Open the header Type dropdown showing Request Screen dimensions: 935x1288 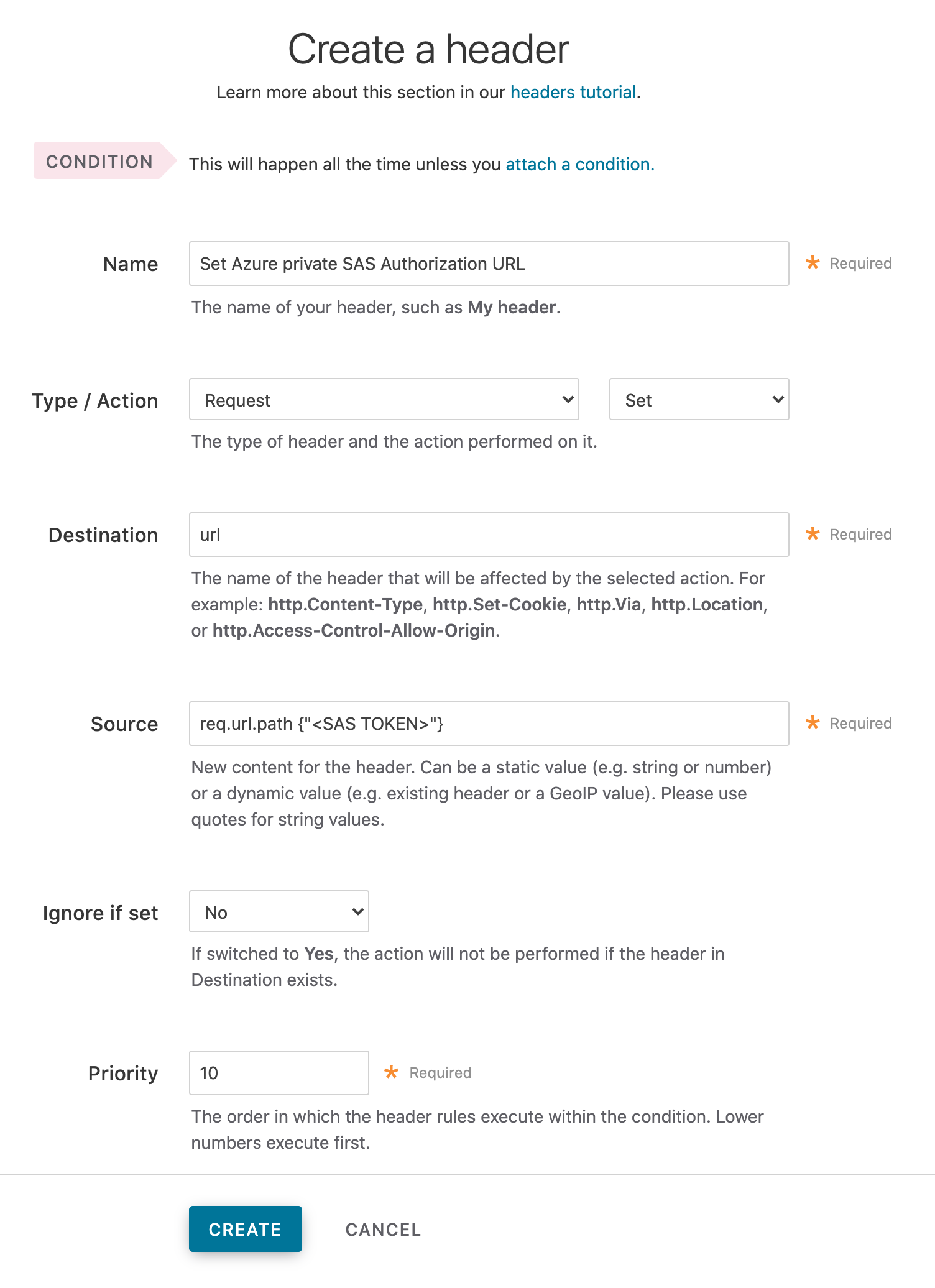coord(384,400)
